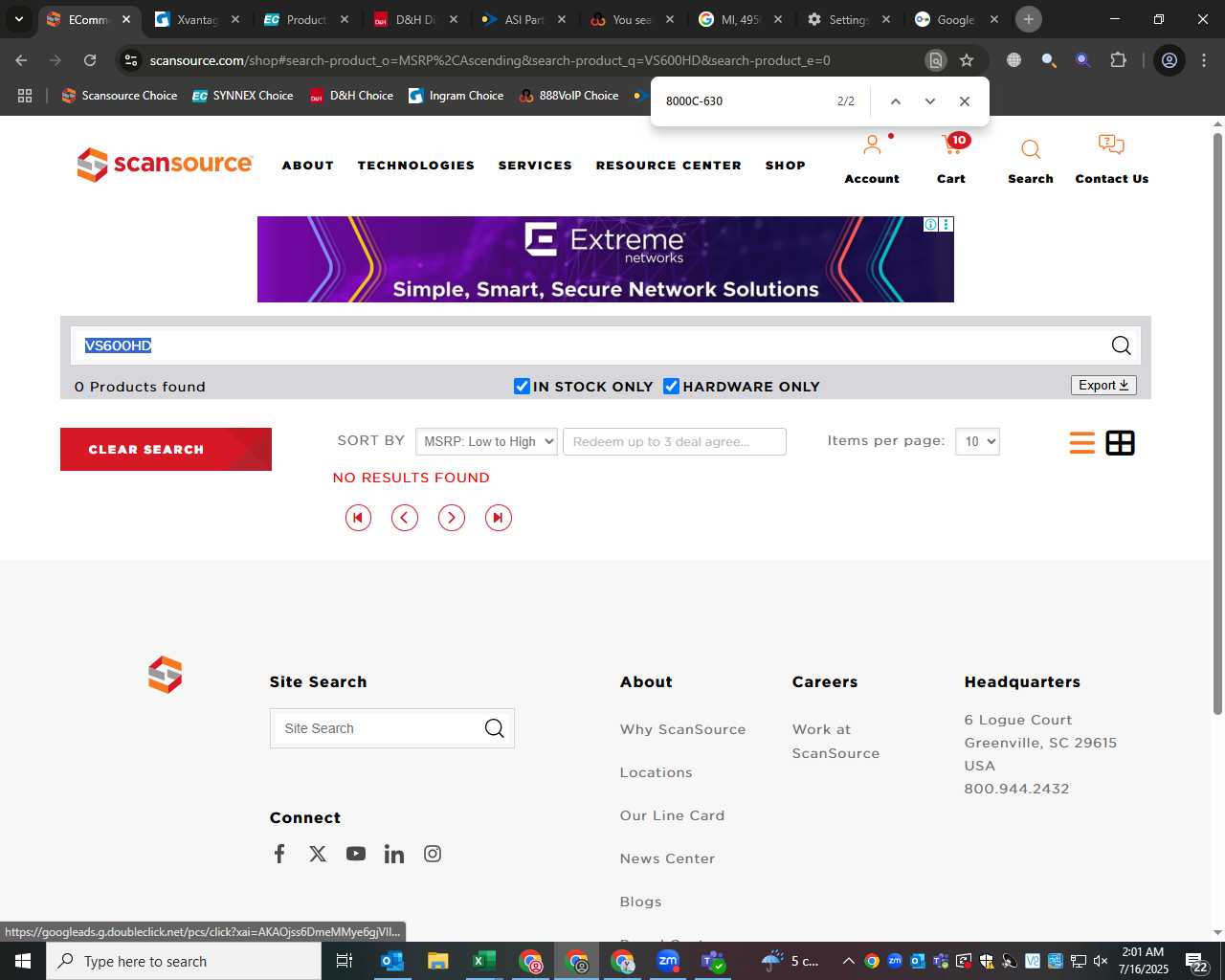Open Outlook from the taskbar
This screenshot has width=1225, height=980.
(391, 961)
